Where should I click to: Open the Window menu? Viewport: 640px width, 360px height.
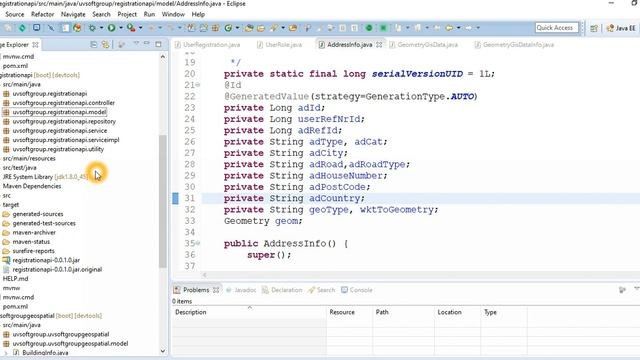[173, 14]
